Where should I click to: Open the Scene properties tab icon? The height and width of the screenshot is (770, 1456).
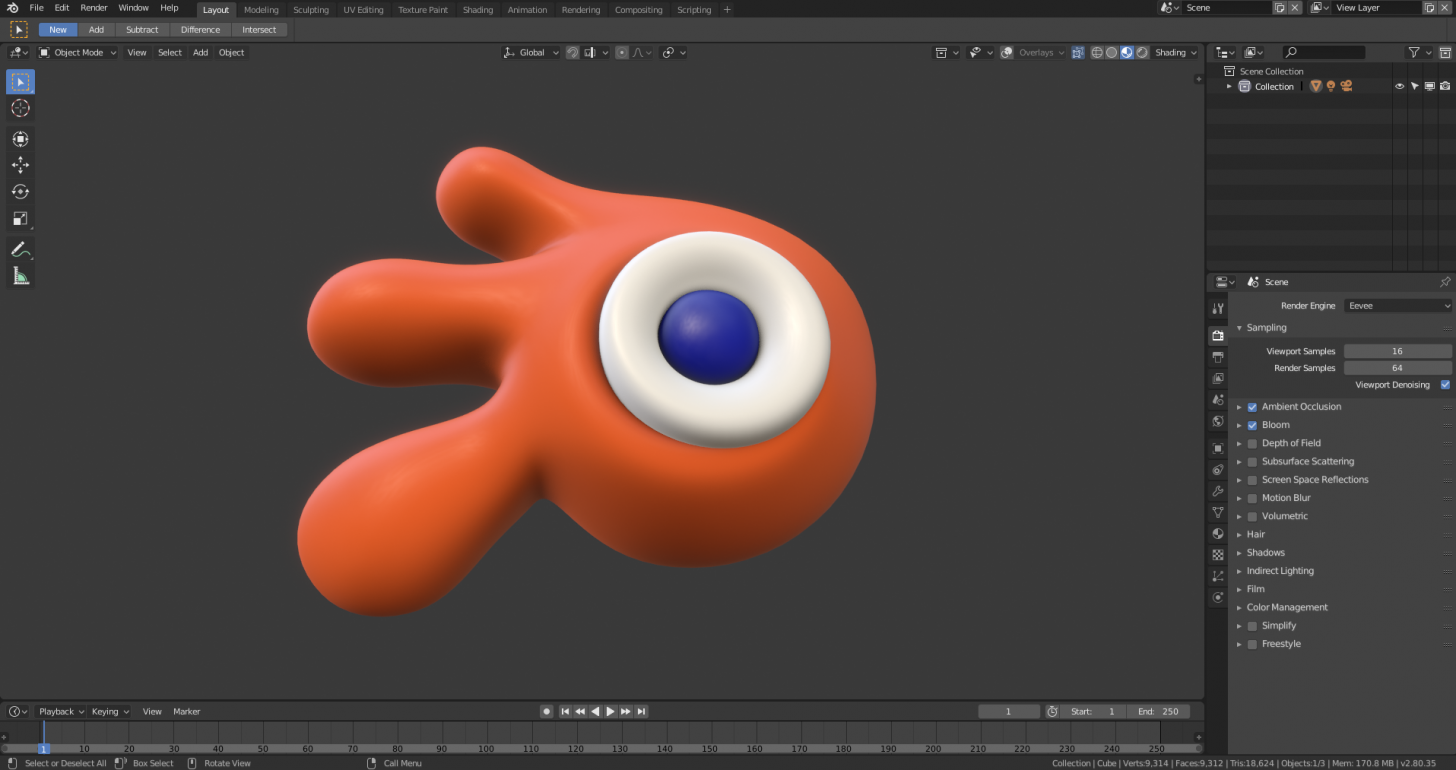1217,400
